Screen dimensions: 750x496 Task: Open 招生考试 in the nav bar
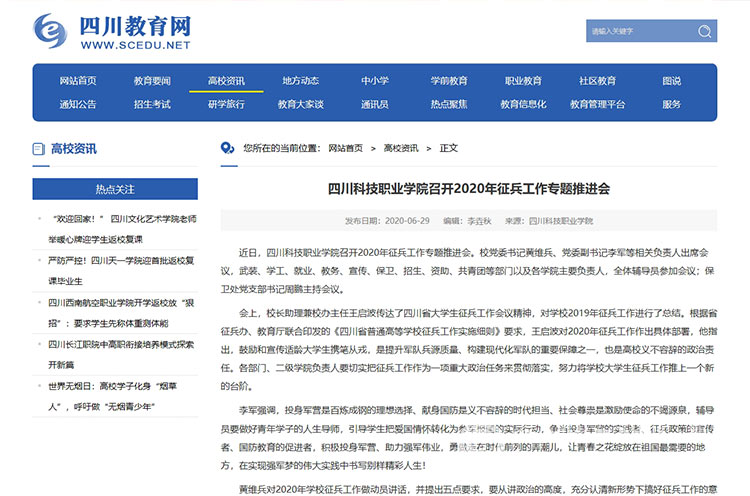point(152,104)
